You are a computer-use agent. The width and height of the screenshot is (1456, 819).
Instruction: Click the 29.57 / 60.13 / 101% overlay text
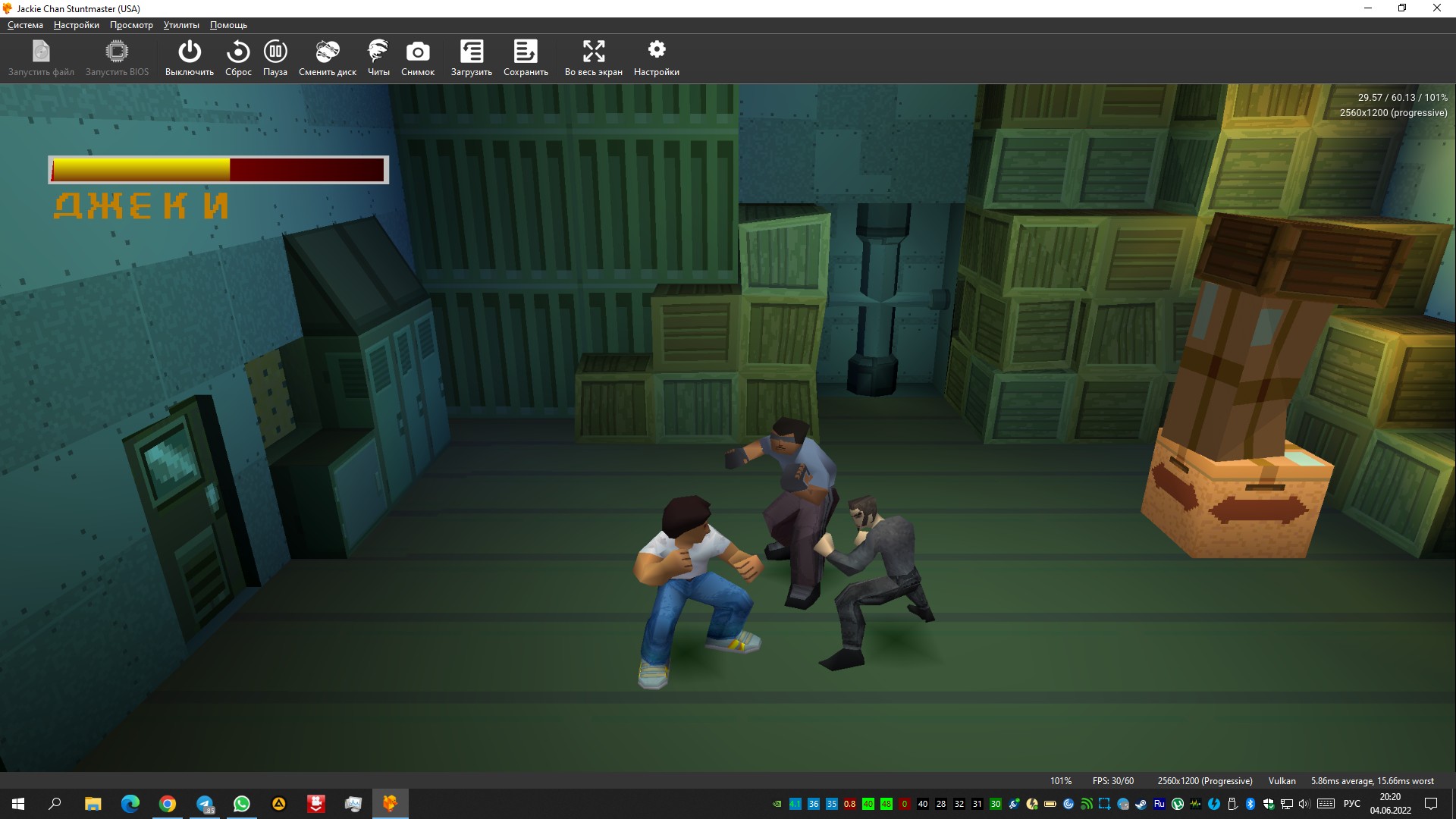tap(1402, 98)
